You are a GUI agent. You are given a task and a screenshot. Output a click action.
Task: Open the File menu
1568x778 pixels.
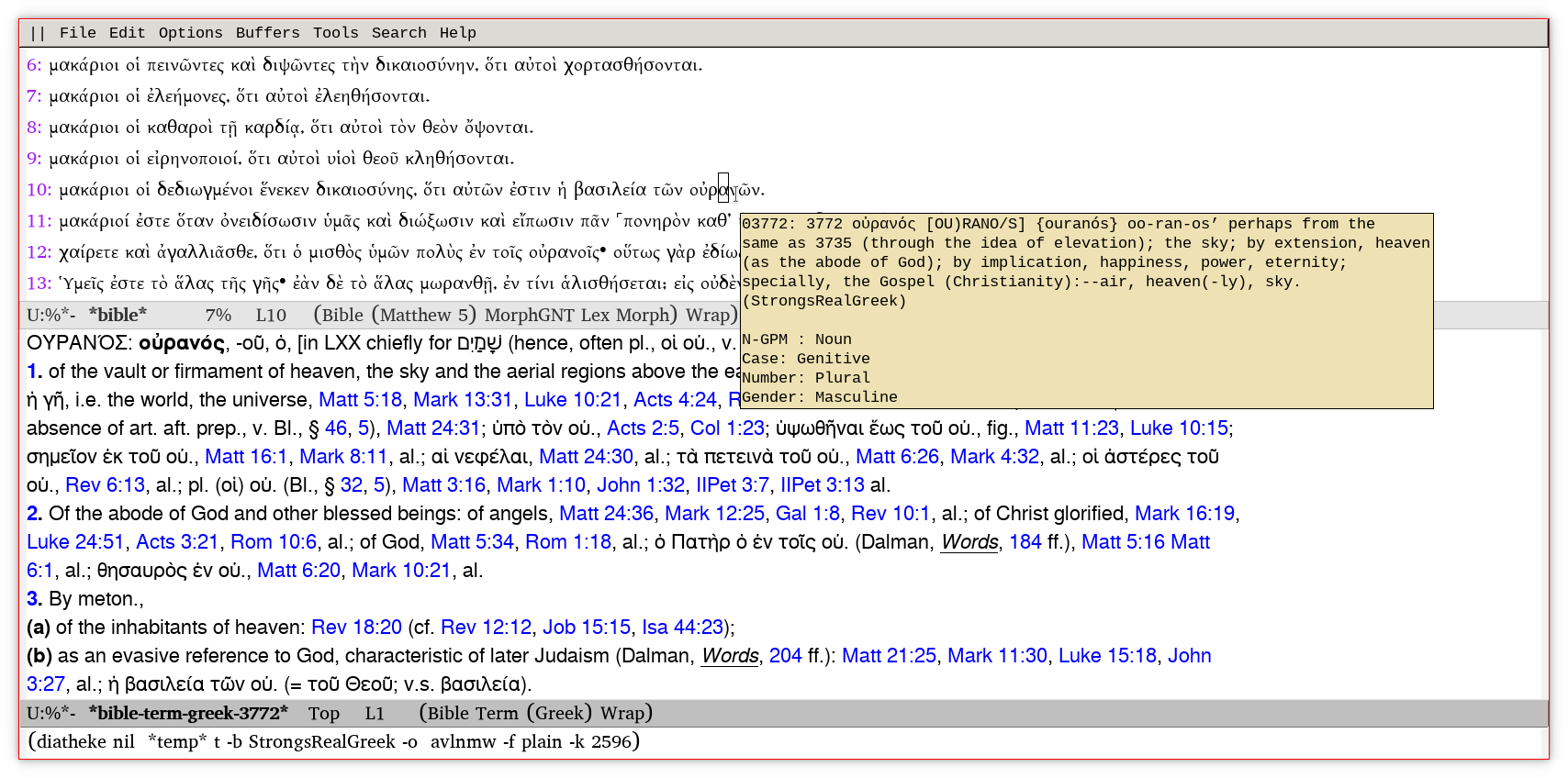[78, 33]
